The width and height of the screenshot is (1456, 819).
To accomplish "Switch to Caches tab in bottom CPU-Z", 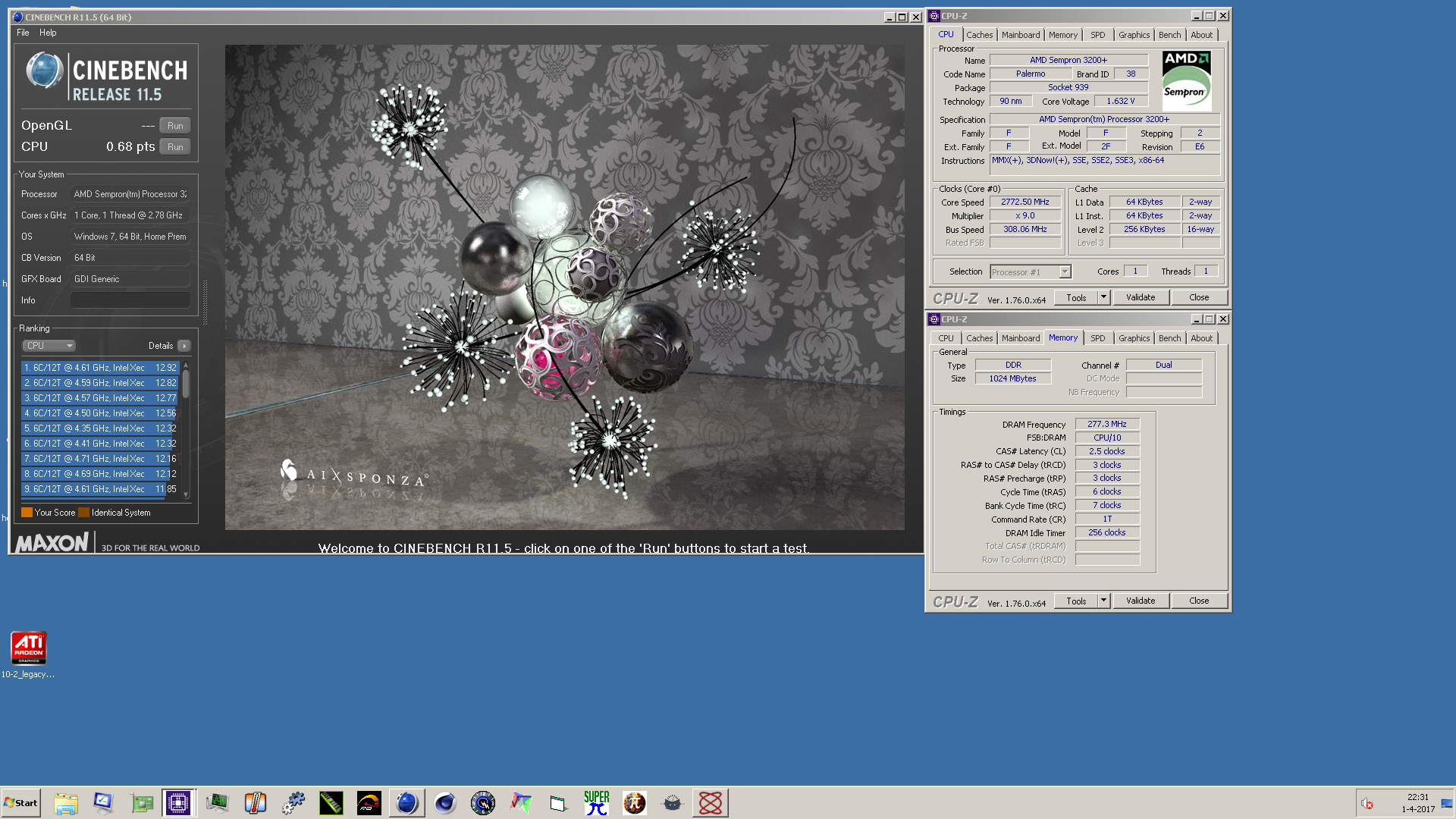I will [979, 338].
